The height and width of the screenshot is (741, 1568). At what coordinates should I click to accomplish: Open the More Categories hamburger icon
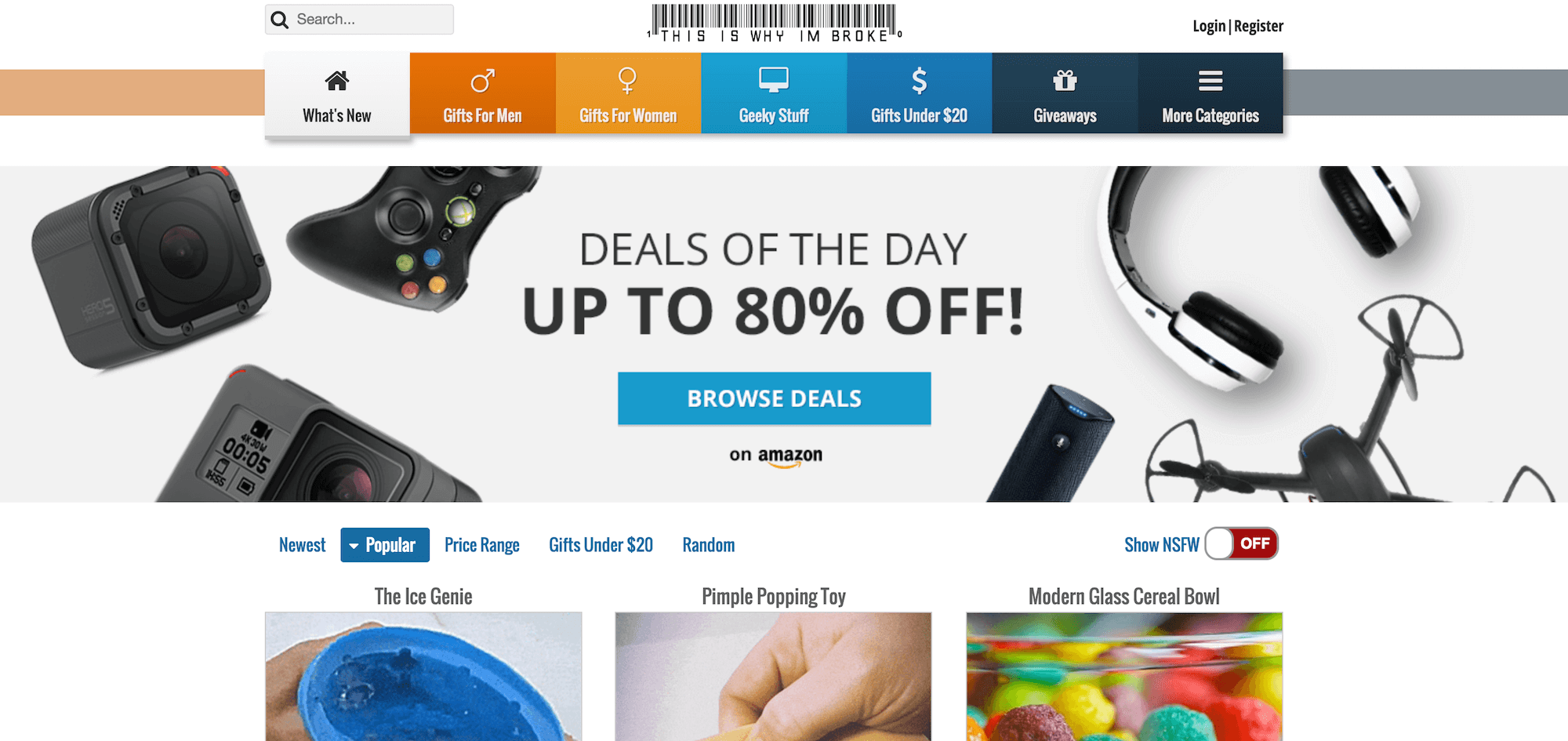pyautogui.click(x=1210, y=80)
